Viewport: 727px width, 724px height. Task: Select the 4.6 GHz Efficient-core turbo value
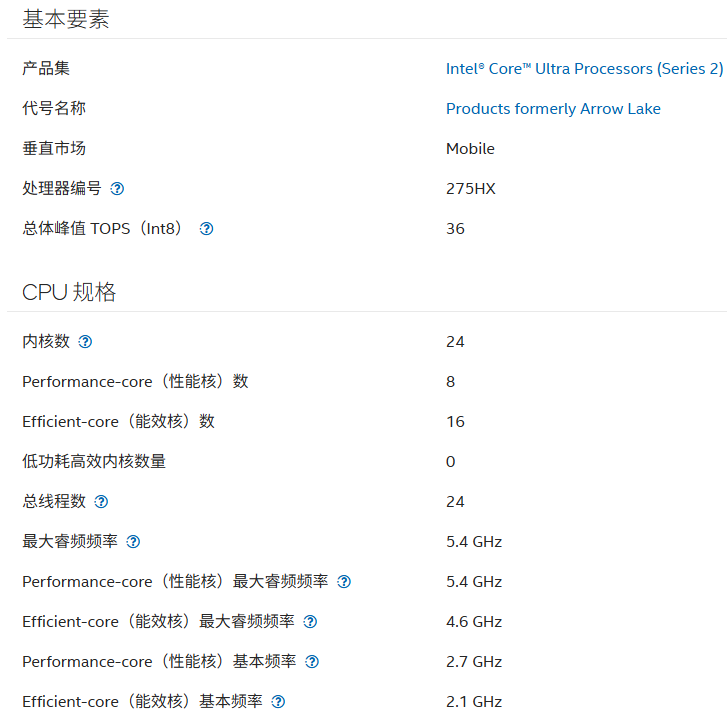click(x=474, y=622)
